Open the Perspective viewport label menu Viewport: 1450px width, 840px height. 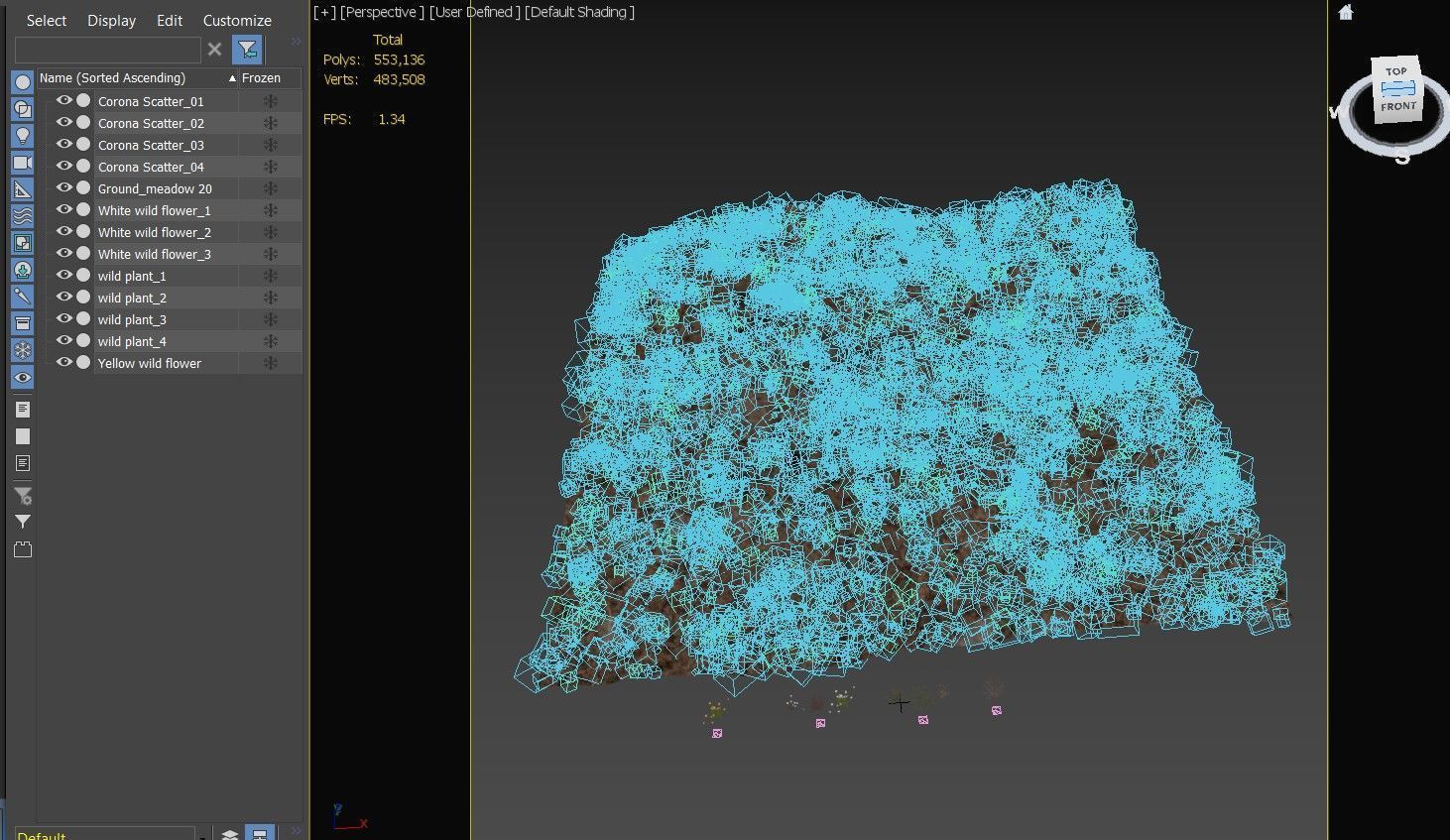point(382,12)
